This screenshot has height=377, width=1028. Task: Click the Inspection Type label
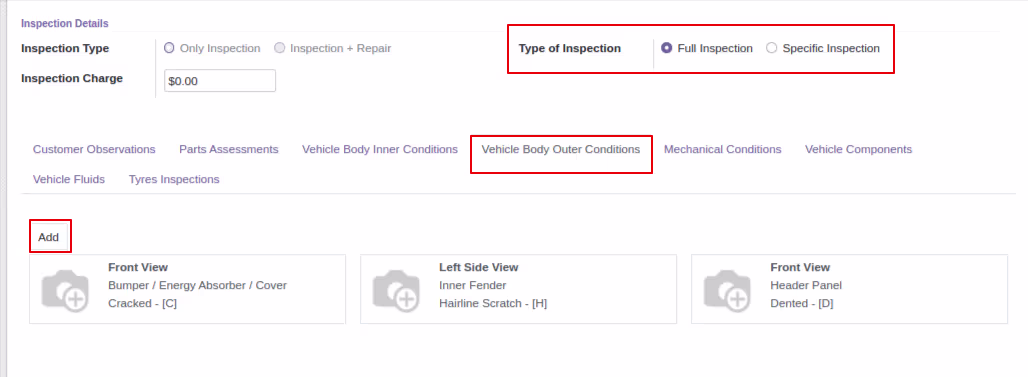pos(65,49)
